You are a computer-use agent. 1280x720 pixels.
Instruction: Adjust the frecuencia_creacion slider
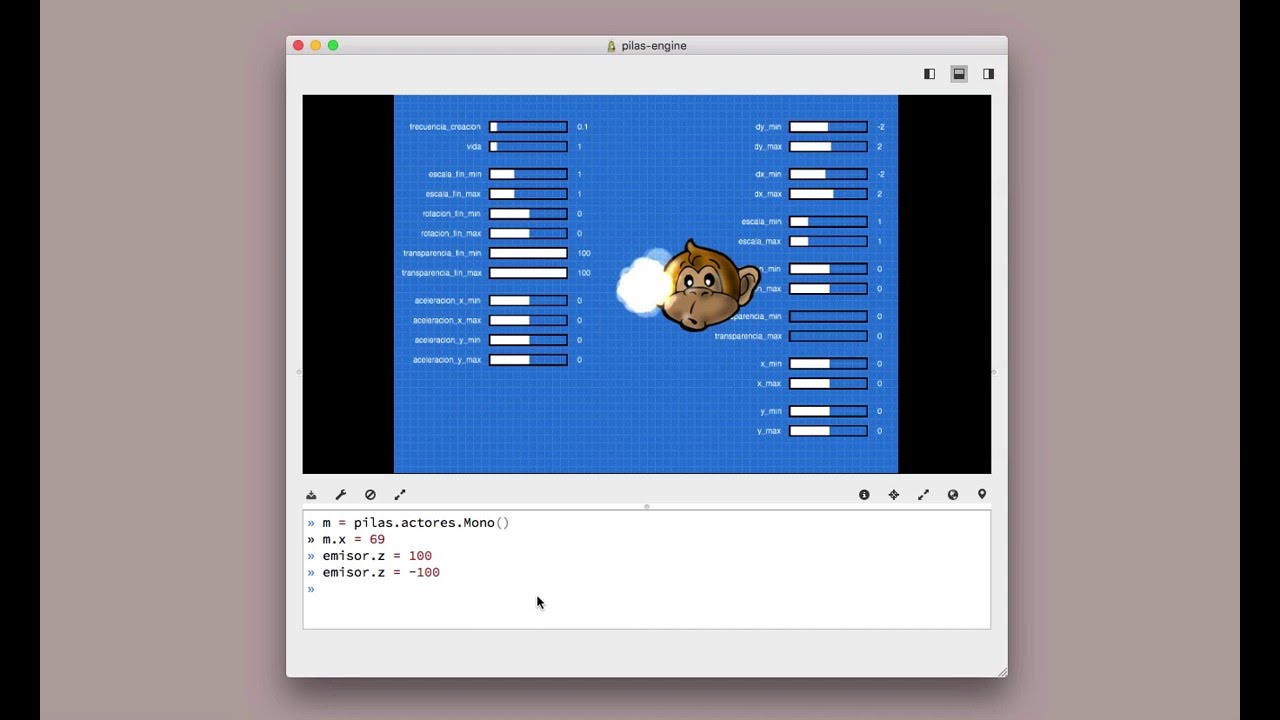click(528, 127)
